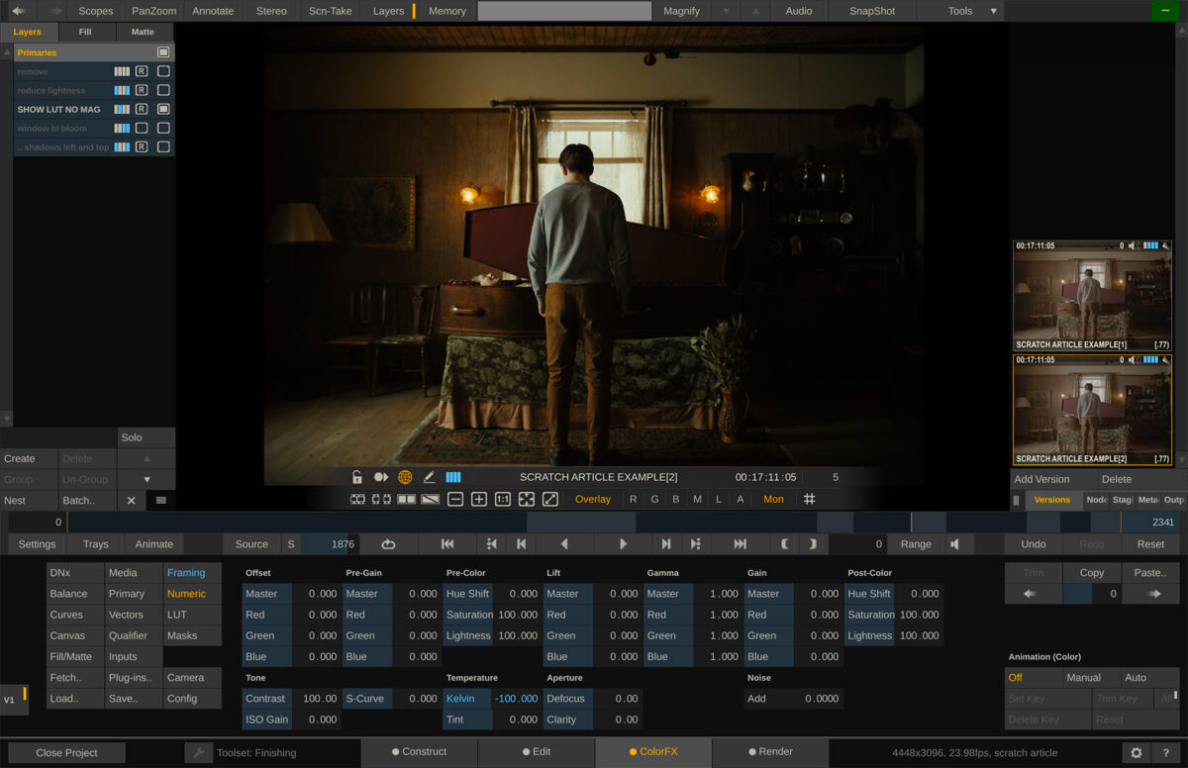This screenshot has width=1188, height=768.
Task: Collapse the Primaries layer group arrow
Action: coord(7,52)
